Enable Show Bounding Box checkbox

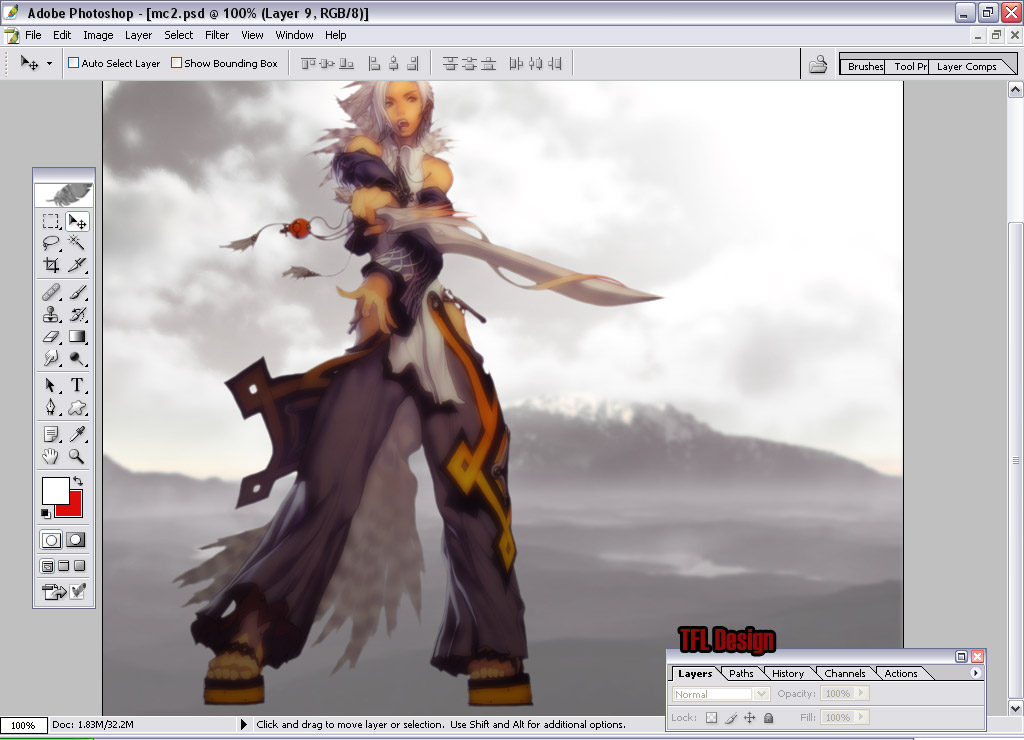(x=176, y=63)
